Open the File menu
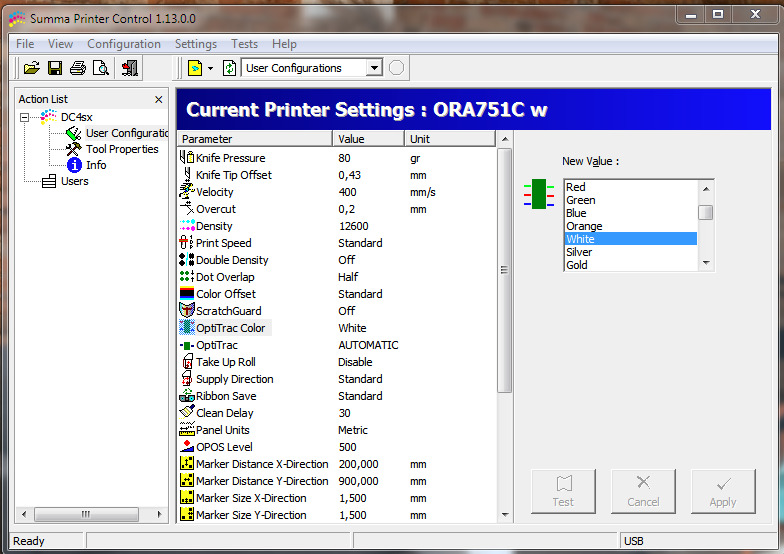784x554 pixels. point(25,44)
